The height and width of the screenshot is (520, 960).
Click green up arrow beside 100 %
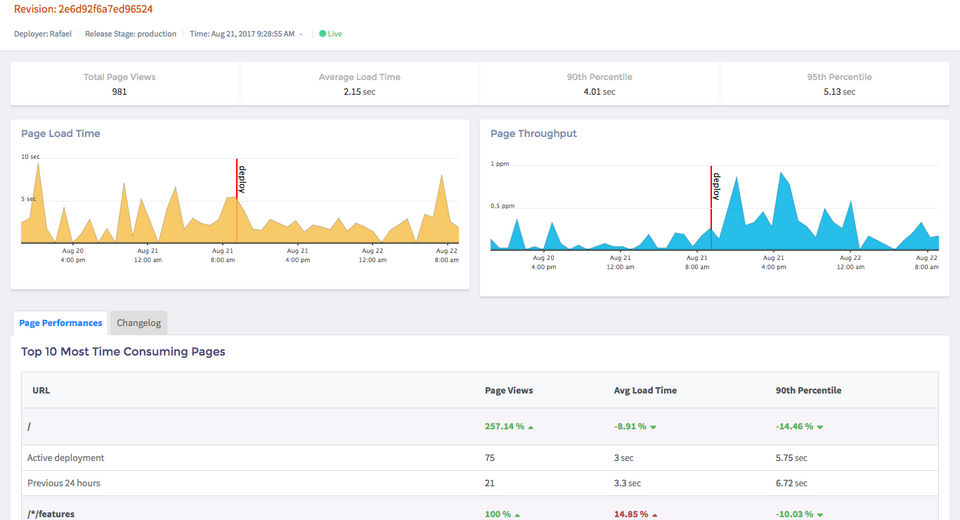[x=517, y=515]
